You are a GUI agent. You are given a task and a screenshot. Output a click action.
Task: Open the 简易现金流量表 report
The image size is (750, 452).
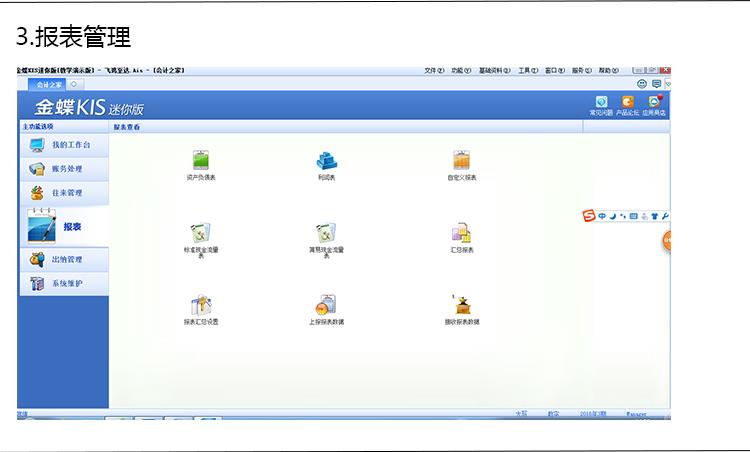pos(326,234)
